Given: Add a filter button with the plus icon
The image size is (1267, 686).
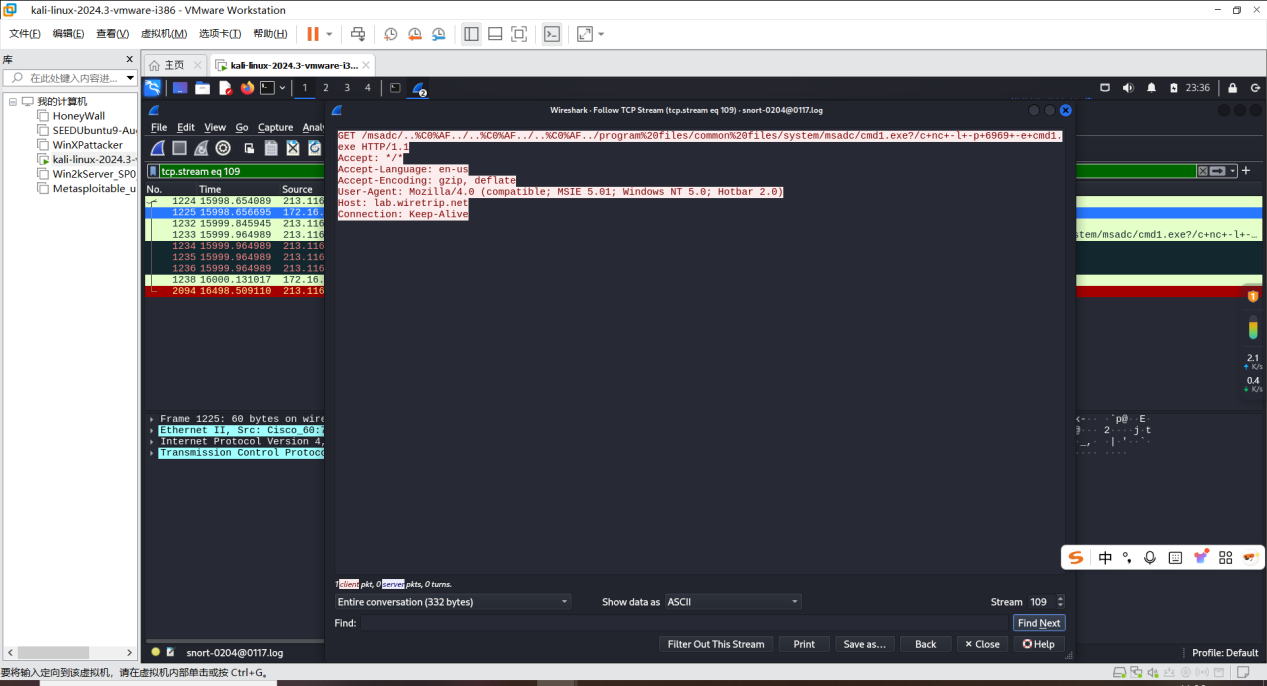Looking at the screenshot, I should [x=1246, y=171].
